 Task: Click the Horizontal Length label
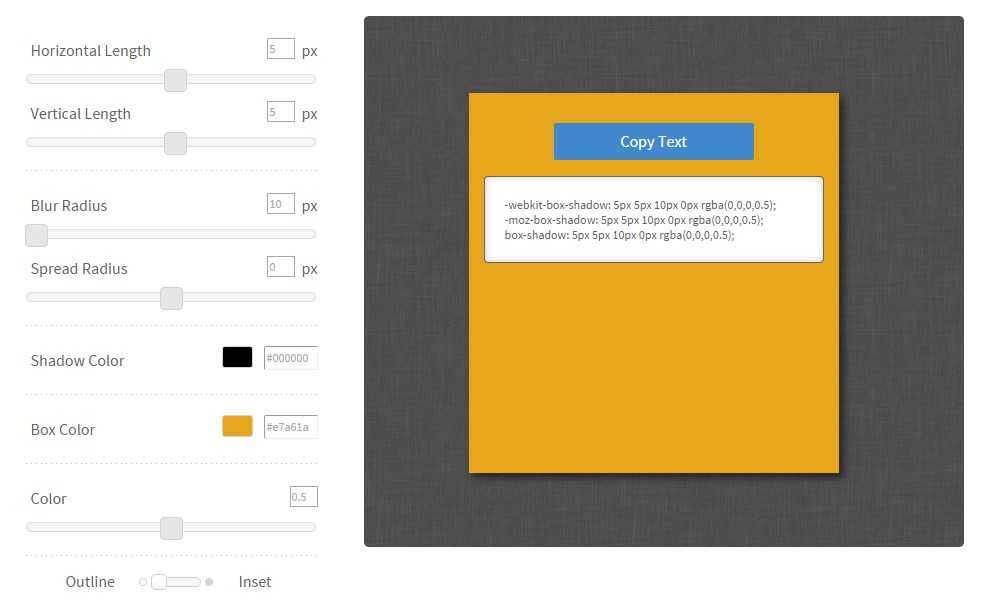91,50
